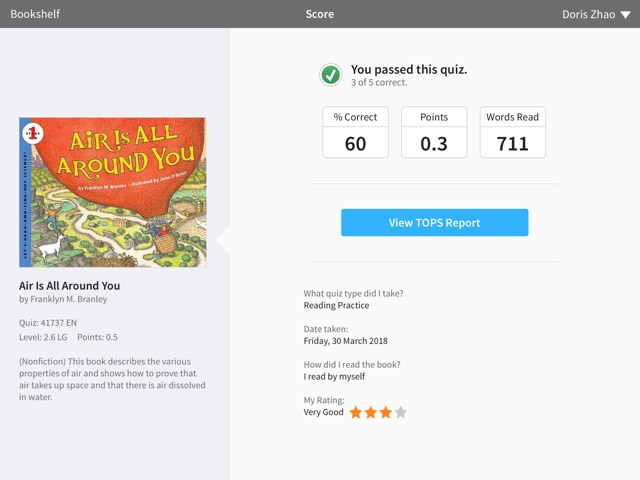Click the Quiz 41737 EN text
The image size is (640, 480).
(x=48, y=323)
